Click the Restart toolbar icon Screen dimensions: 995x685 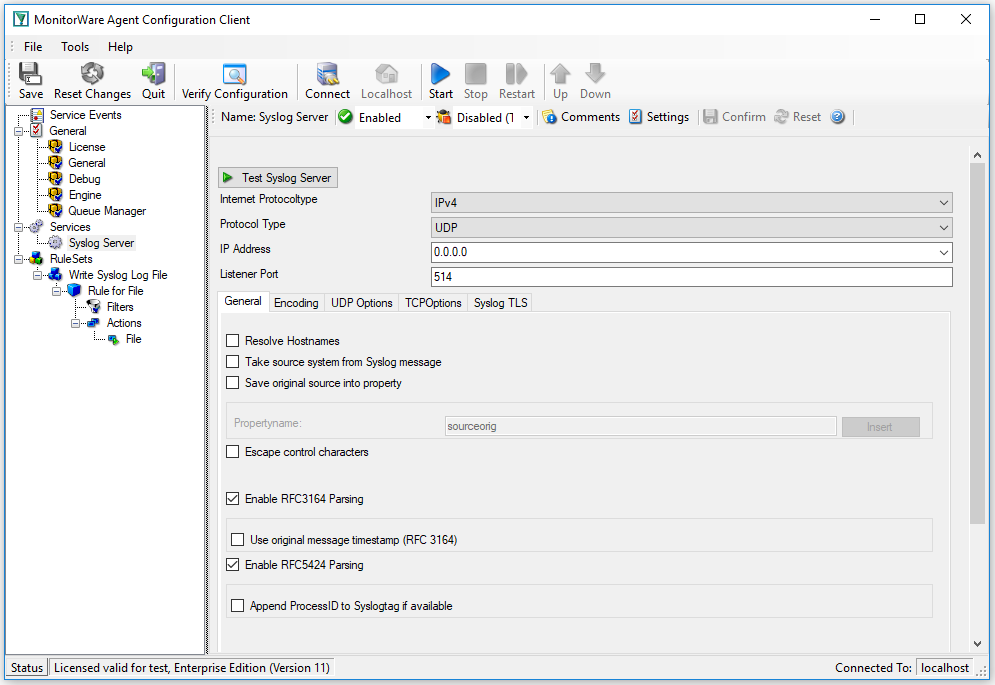(x=517, y=74)
